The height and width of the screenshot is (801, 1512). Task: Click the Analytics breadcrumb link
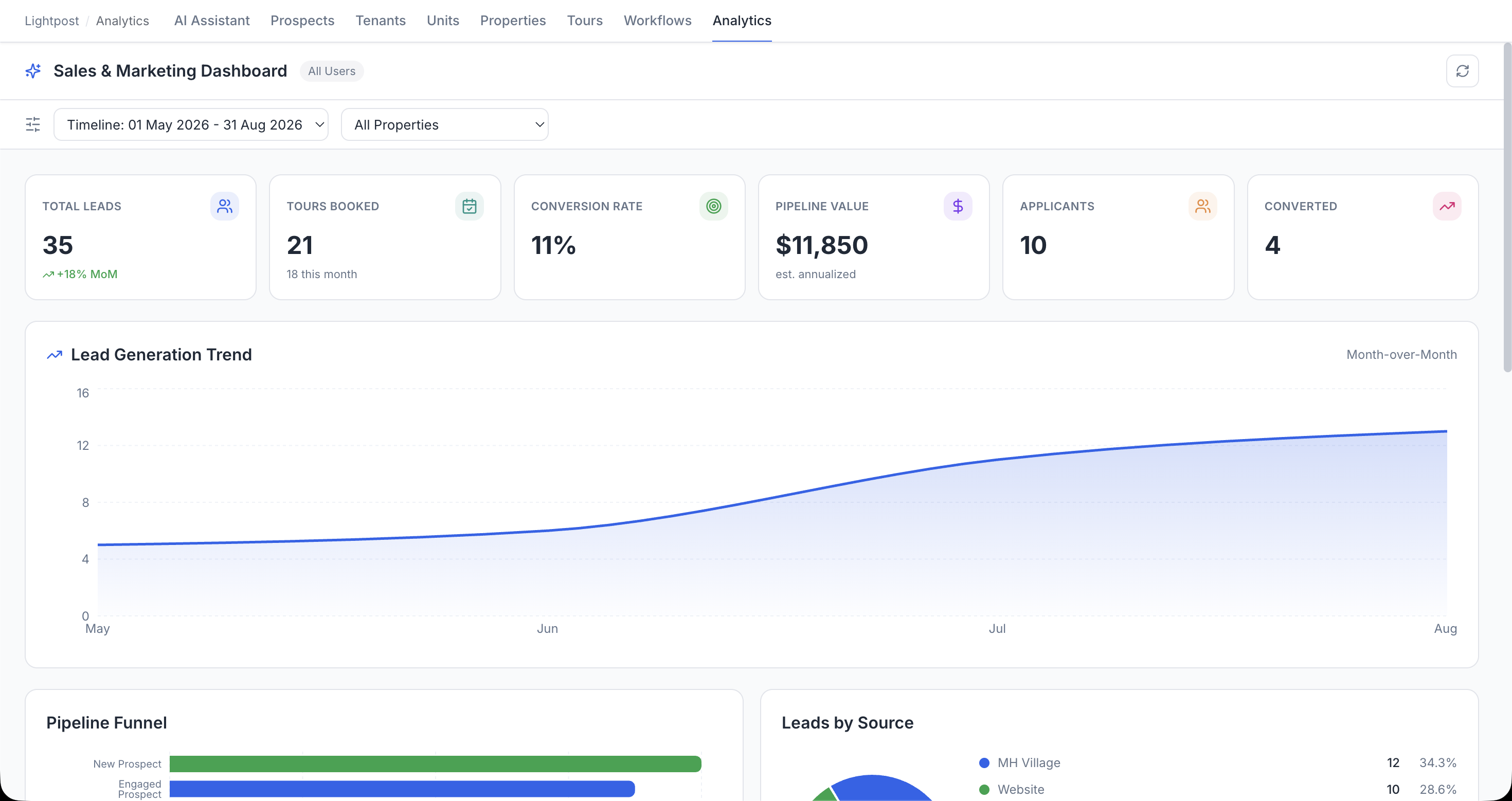tap(123, 21)
